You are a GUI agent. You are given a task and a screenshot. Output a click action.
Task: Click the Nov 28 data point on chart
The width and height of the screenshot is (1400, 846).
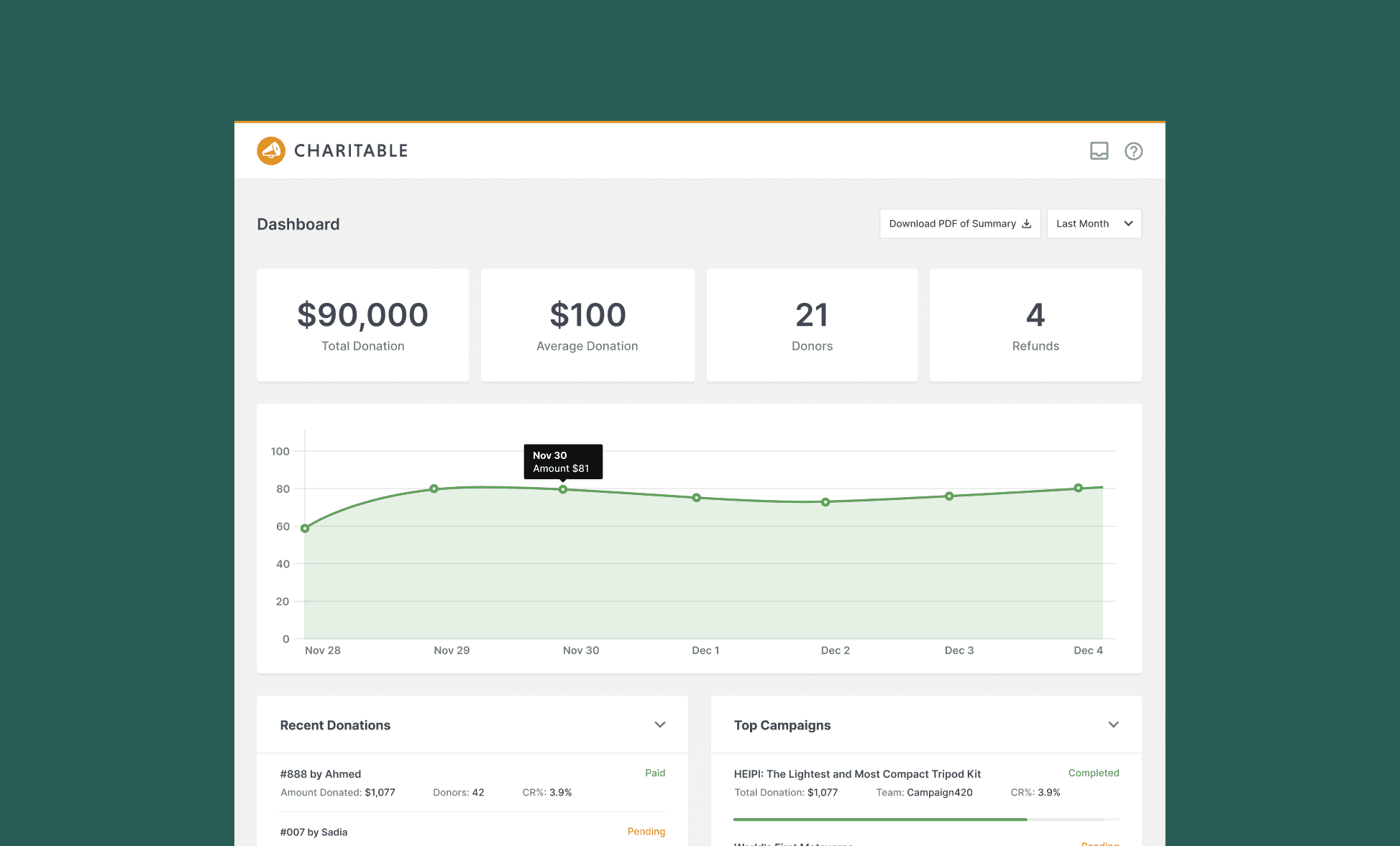point(305,528)
